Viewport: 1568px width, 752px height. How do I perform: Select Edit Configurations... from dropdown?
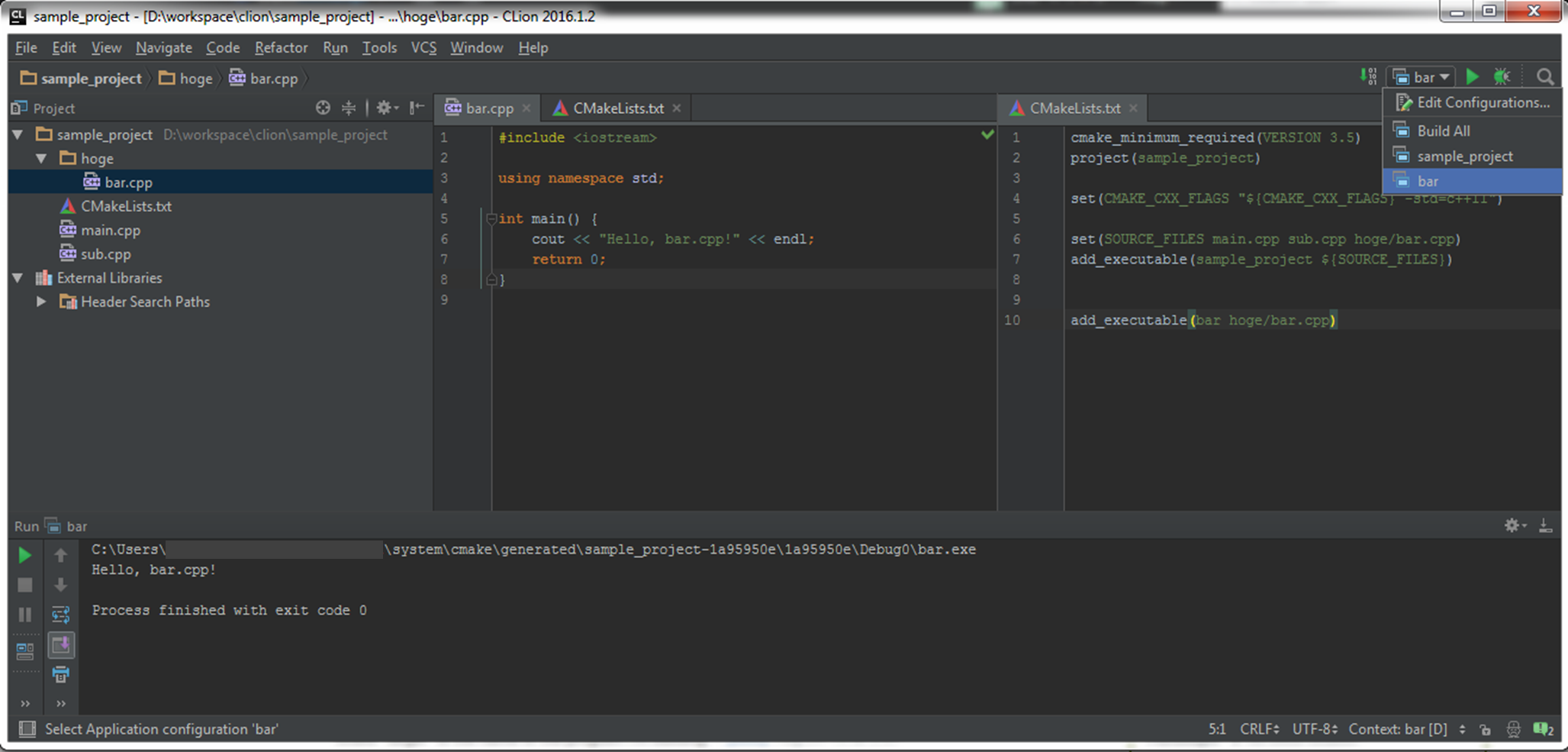point(1483,103)
